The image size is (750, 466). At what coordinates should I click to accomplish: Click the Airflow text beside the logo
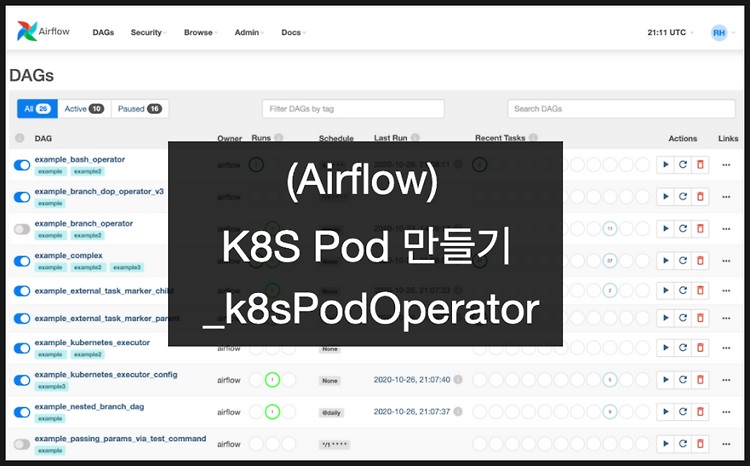pyautogui.click(x=54, y=31)
